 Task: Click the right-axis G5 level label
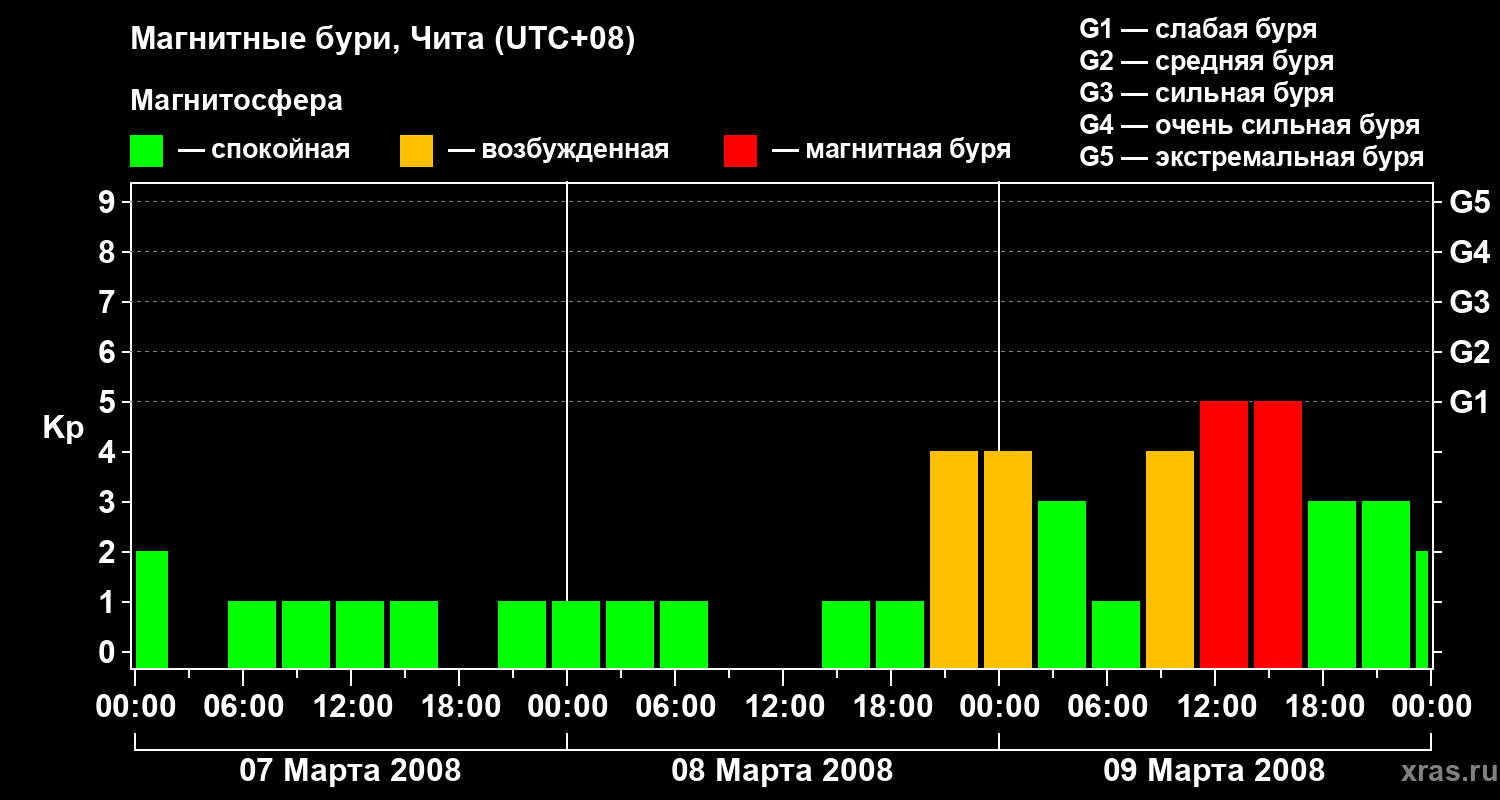pyautogui.click(x=1470, y=203)
